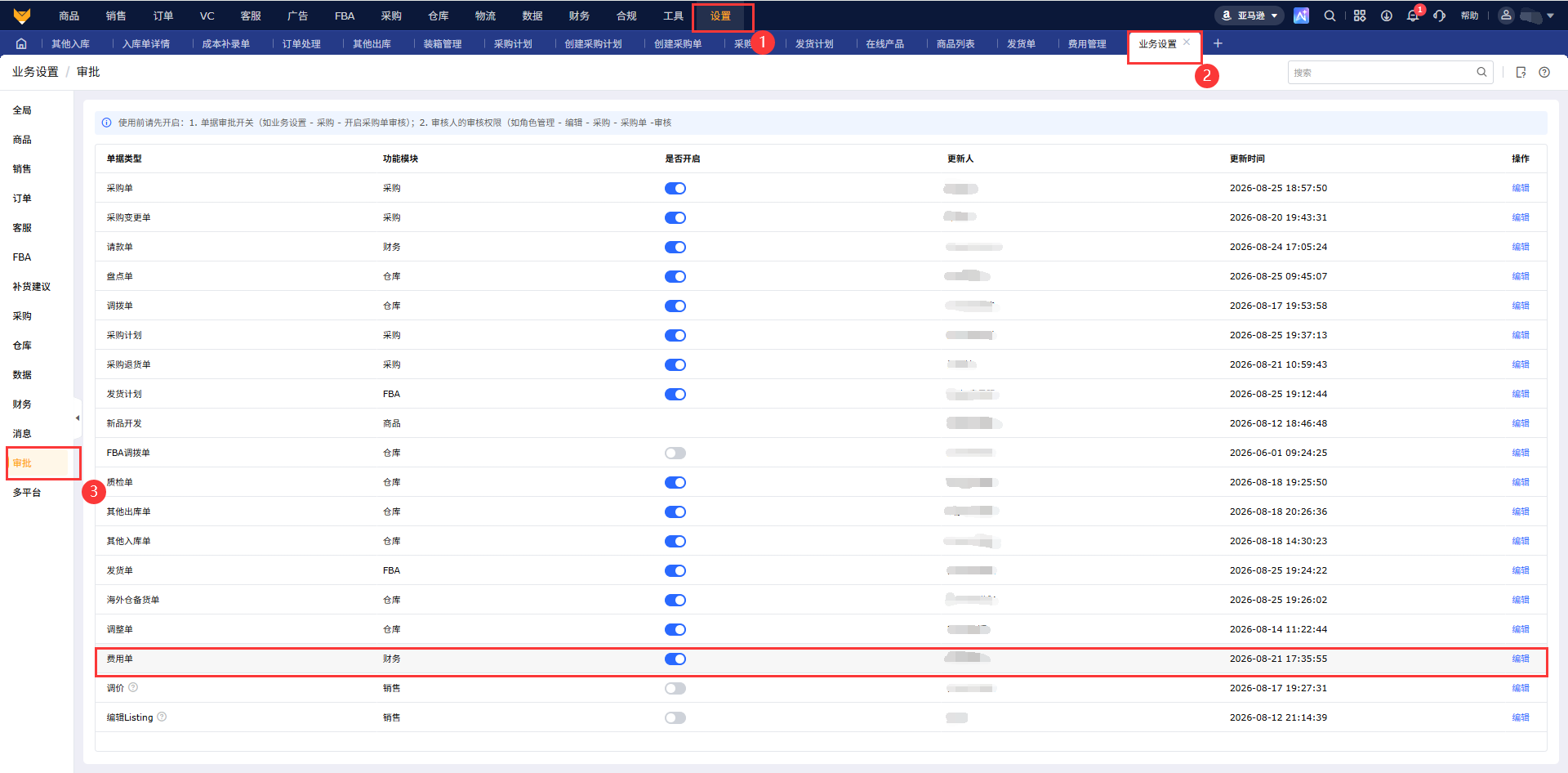1568x773 pixels.
Task: Click 编辑 link for 请款单 row
Action: 1520,247
